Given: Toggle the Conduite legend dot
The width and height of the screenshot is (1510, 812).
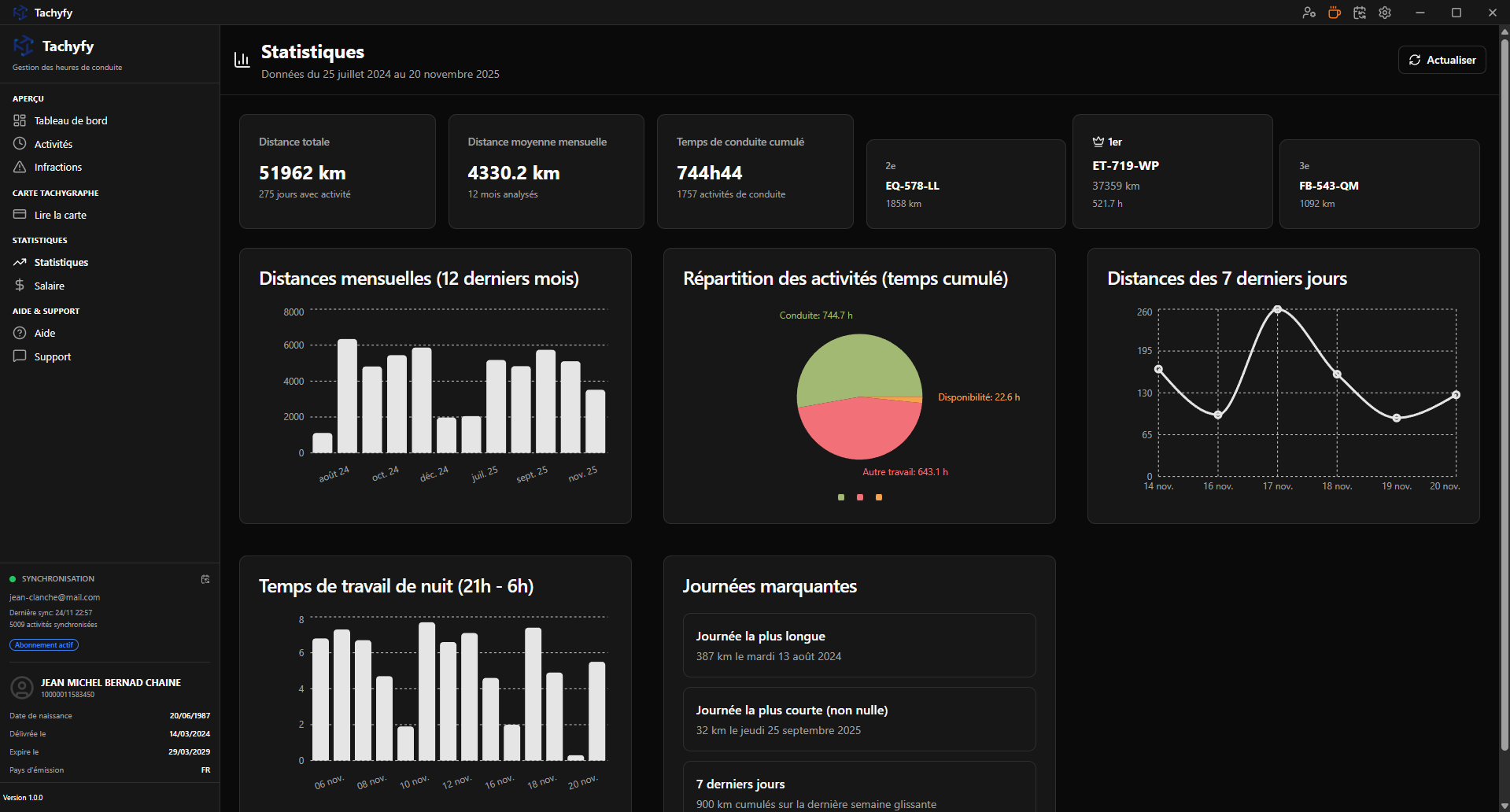Looking at the screenshot, I should pos(840,497).
